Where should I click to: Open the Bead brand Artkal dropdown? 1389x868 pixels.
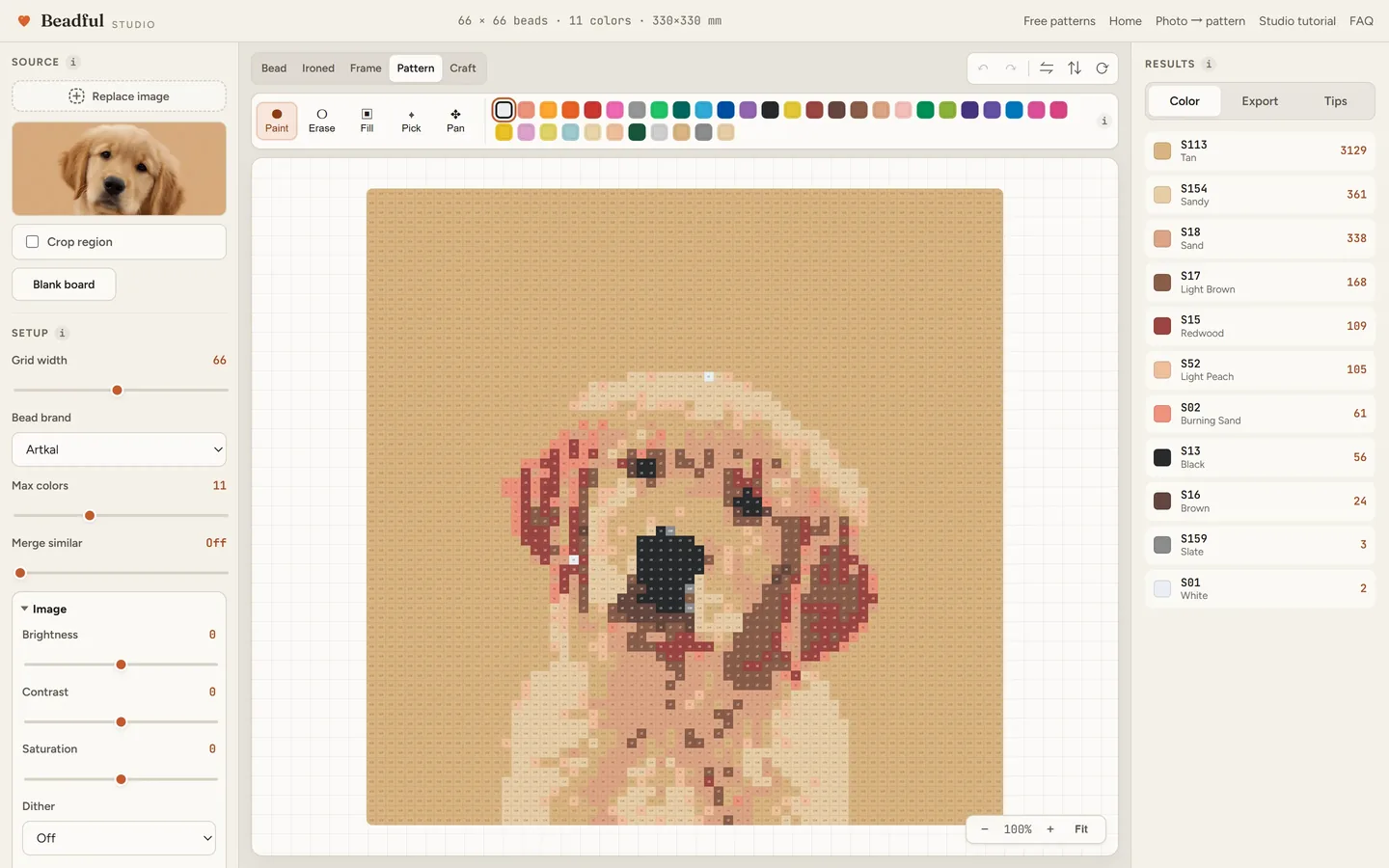click(119, 449)
